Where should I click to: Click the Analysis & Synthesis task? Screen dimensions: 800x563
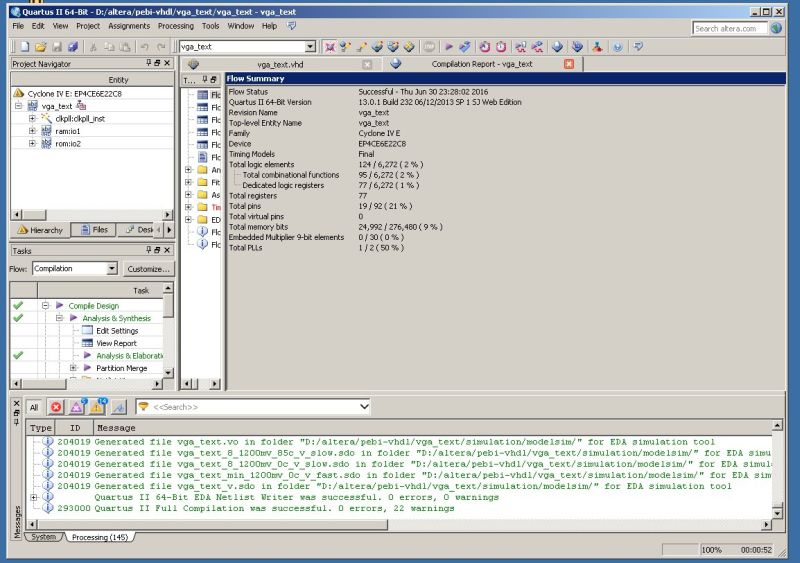click(x=116, y=318)
